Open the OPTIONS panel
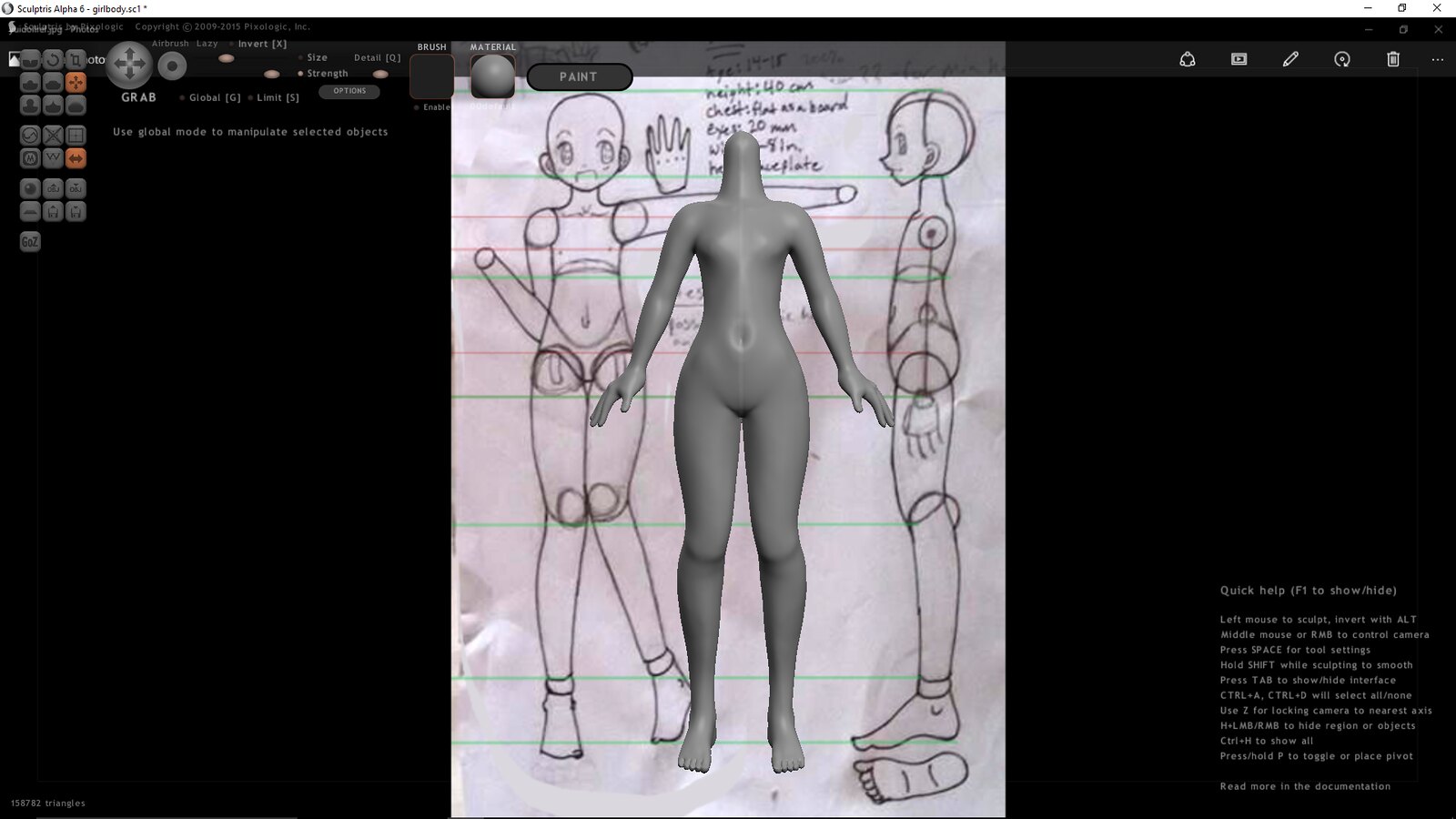Screen dimensions: 1456x819 tap(349, 91)
